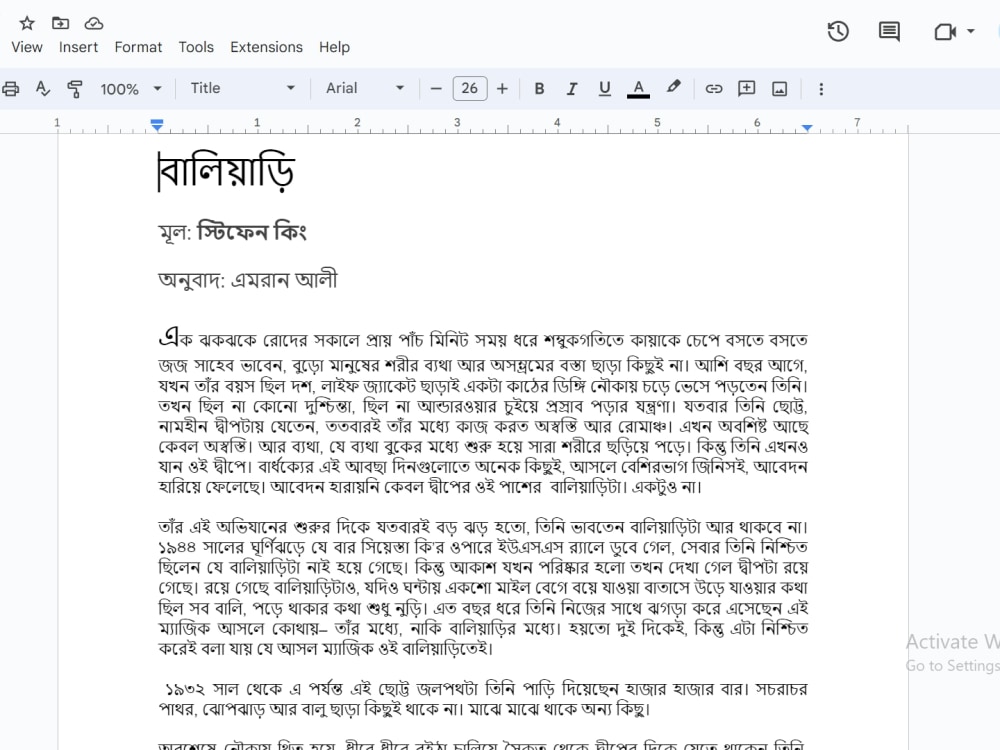Click in paragraph starting তাঁর এই অভিযানের

(483, 587)
